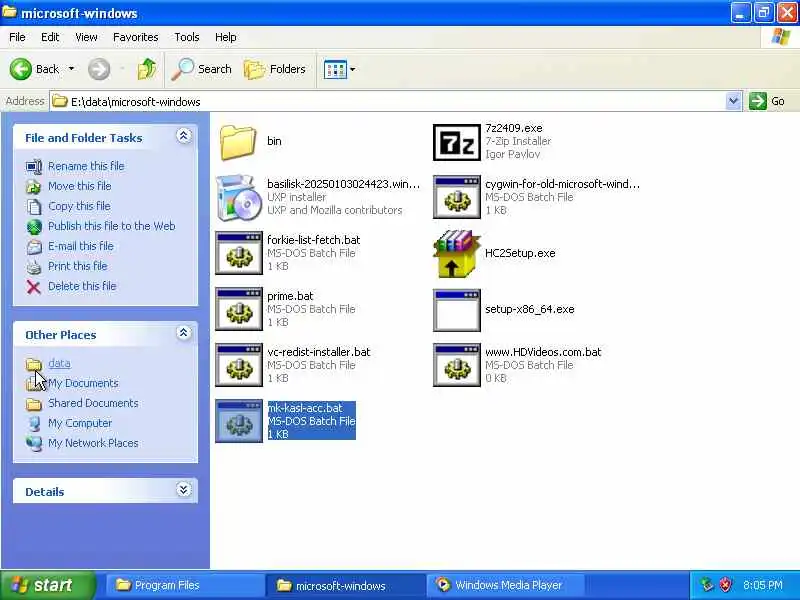Image resolution: width=800 pixels, height=600 pixels.
Task: Select the www.HDVideos.com.bat icon
Action: click(457, 366)
